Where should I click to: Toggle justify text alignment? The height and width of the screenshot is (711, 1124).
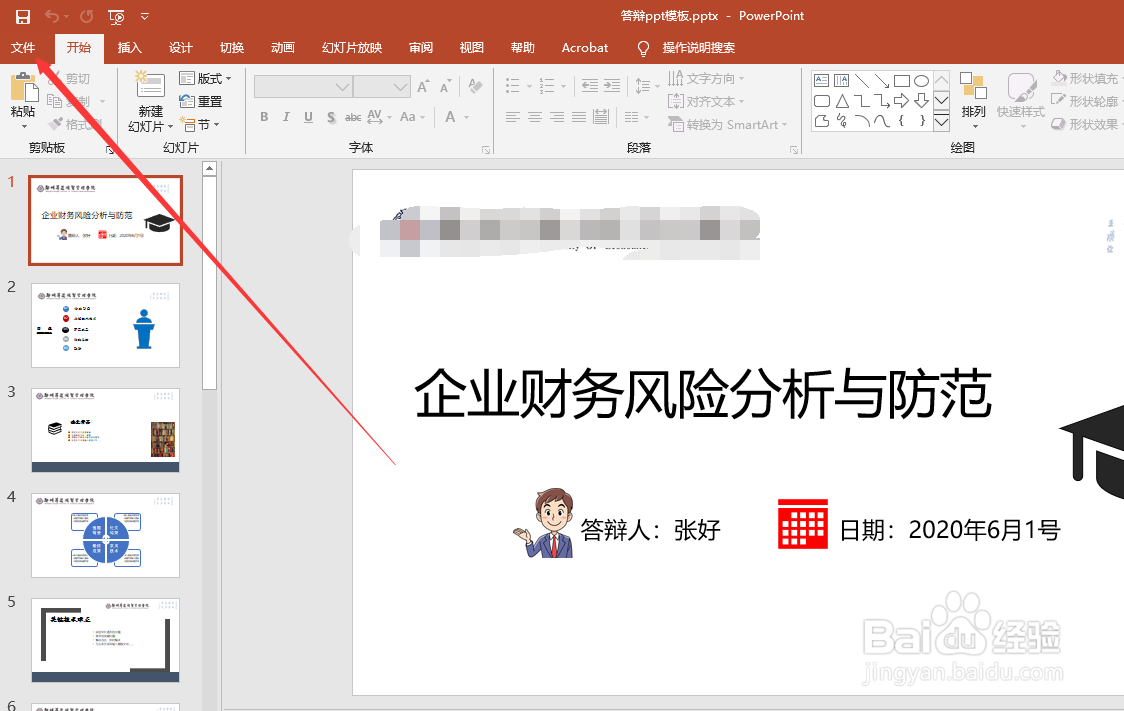579,117
